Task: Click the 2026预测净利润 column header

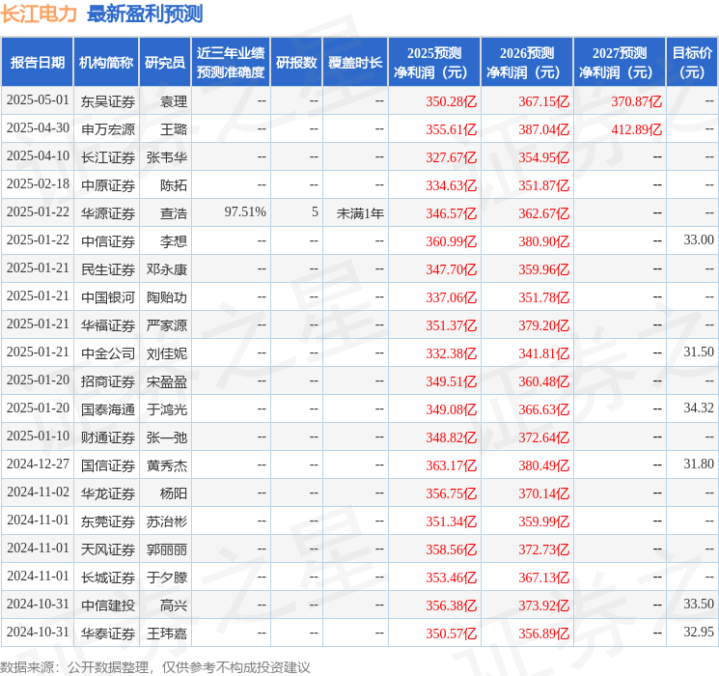Action: [527, 62]
